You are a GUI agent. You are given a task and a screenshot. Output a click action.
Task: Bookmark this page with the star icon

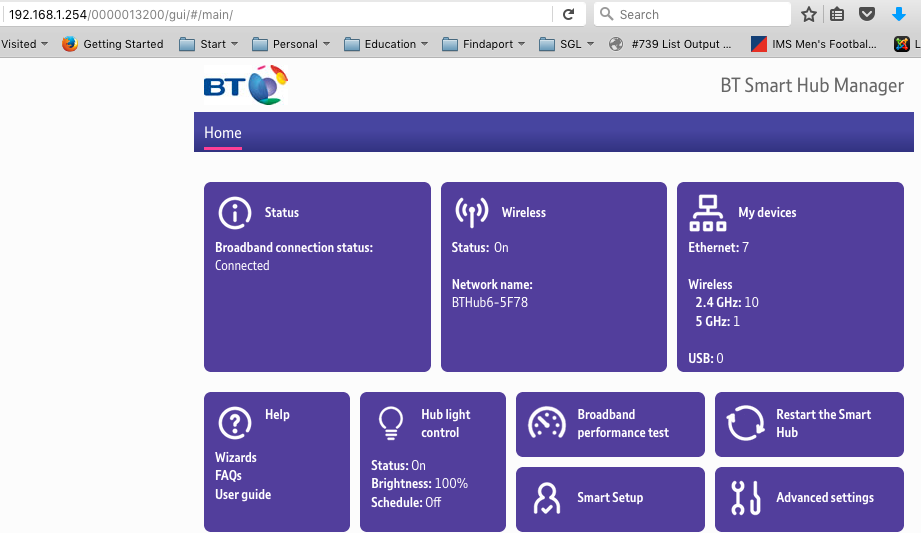809,14
